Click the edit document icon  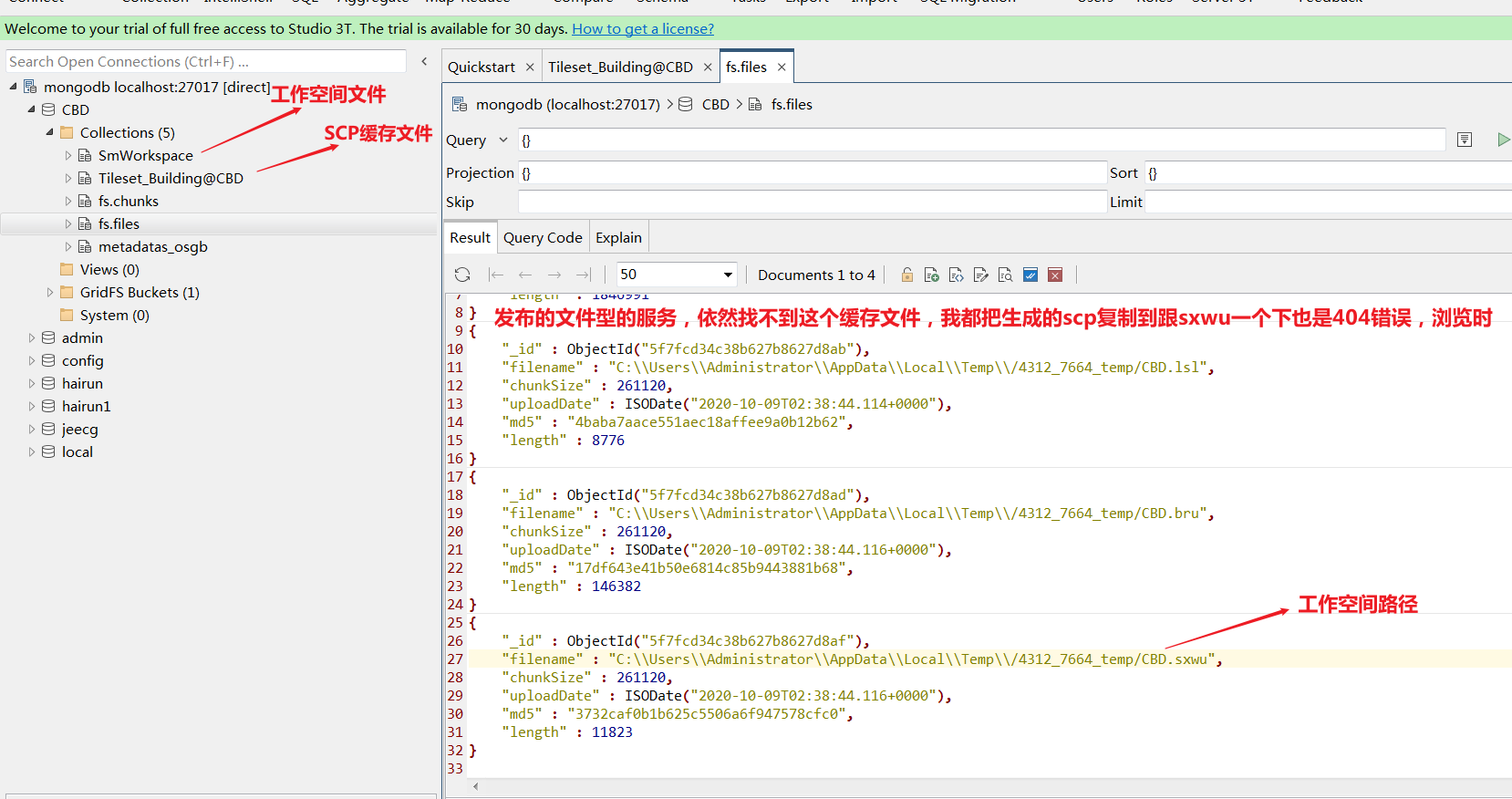point(981,275)
